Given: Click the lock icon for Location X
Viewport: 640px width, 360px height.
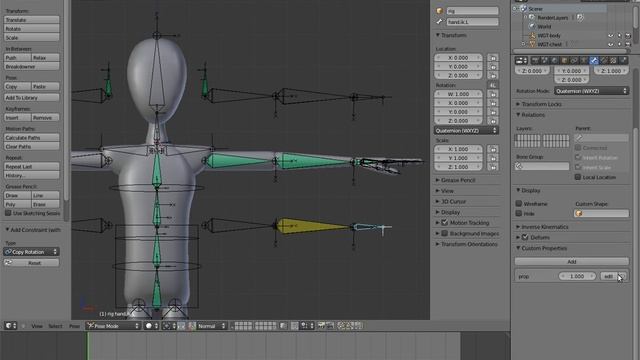Looking at the screenshot, I should click(x=493, y=58).
